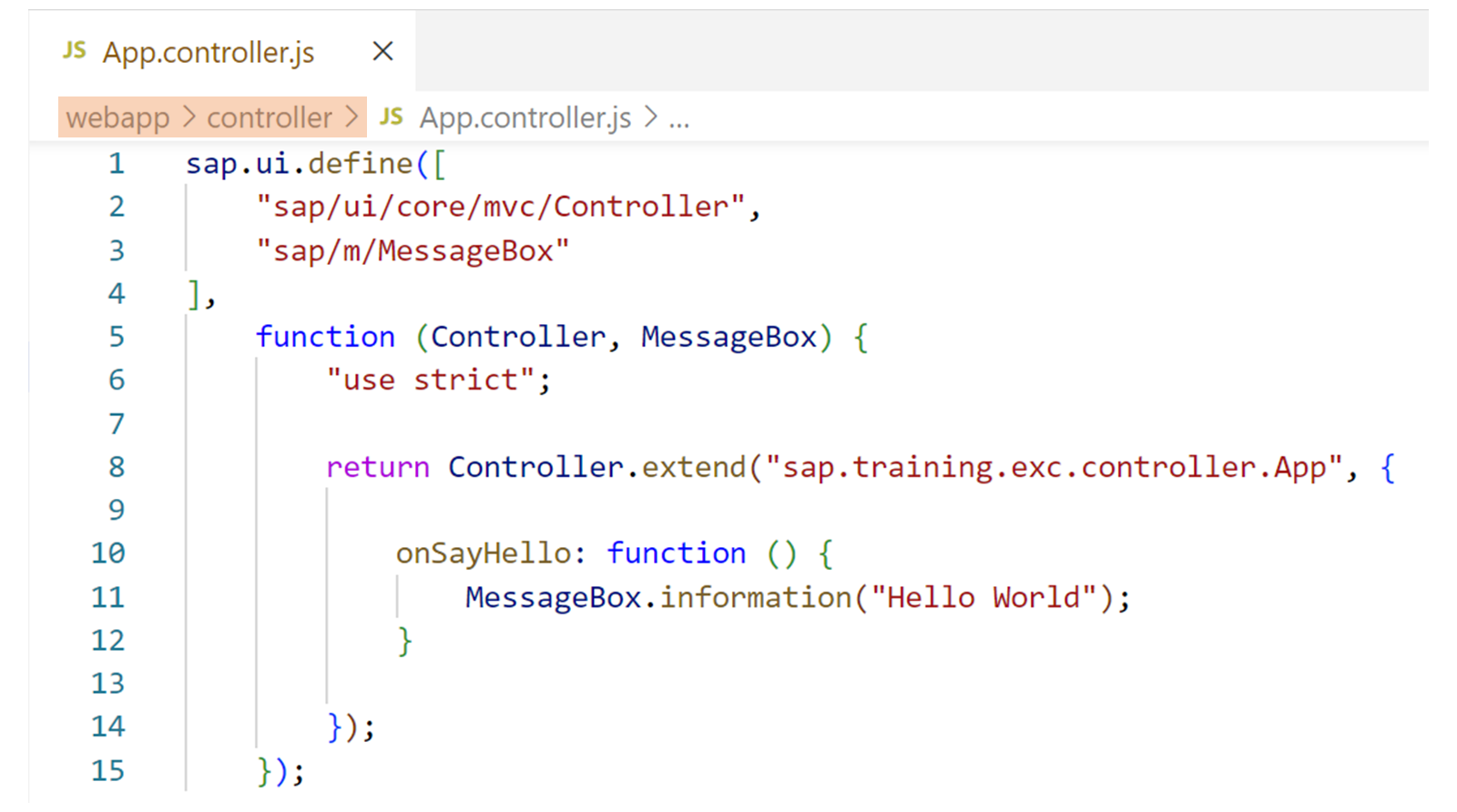Screen dimensions: 1457x812
Task: Click the JS icon in the breadcrumb
Action: (392, 117)
